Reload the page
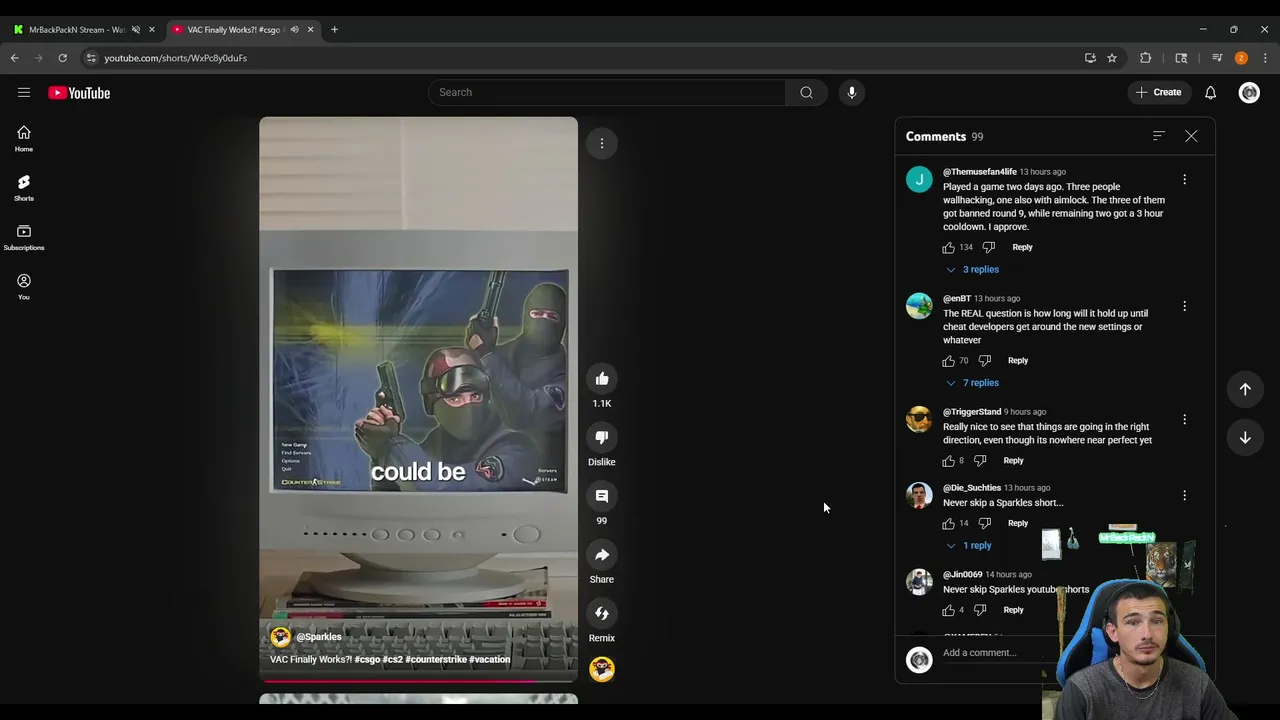The height and width of the screenshot is (720, 1280). point(62,58)
